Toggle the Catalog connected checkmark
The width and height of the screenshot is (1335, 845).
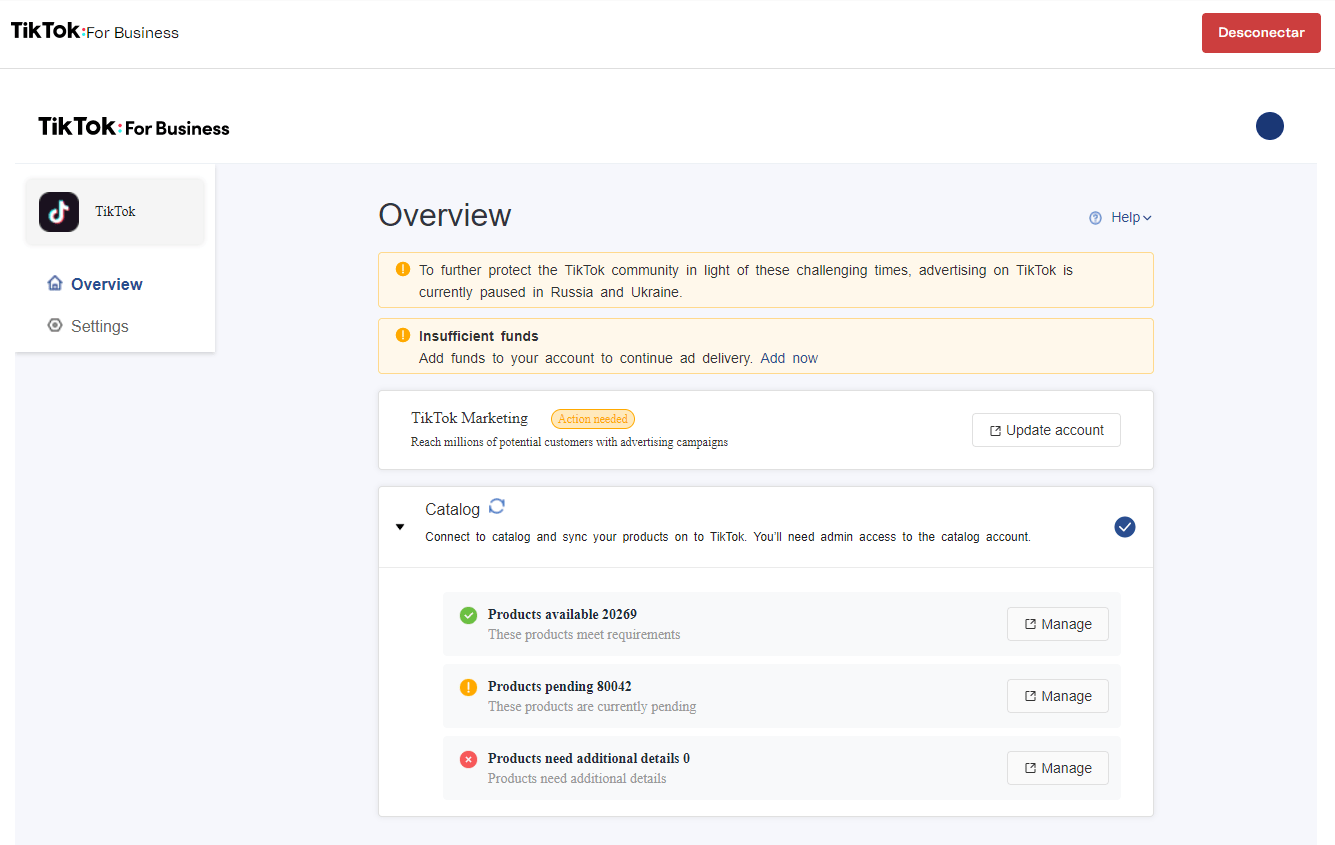pos(1124,527)
